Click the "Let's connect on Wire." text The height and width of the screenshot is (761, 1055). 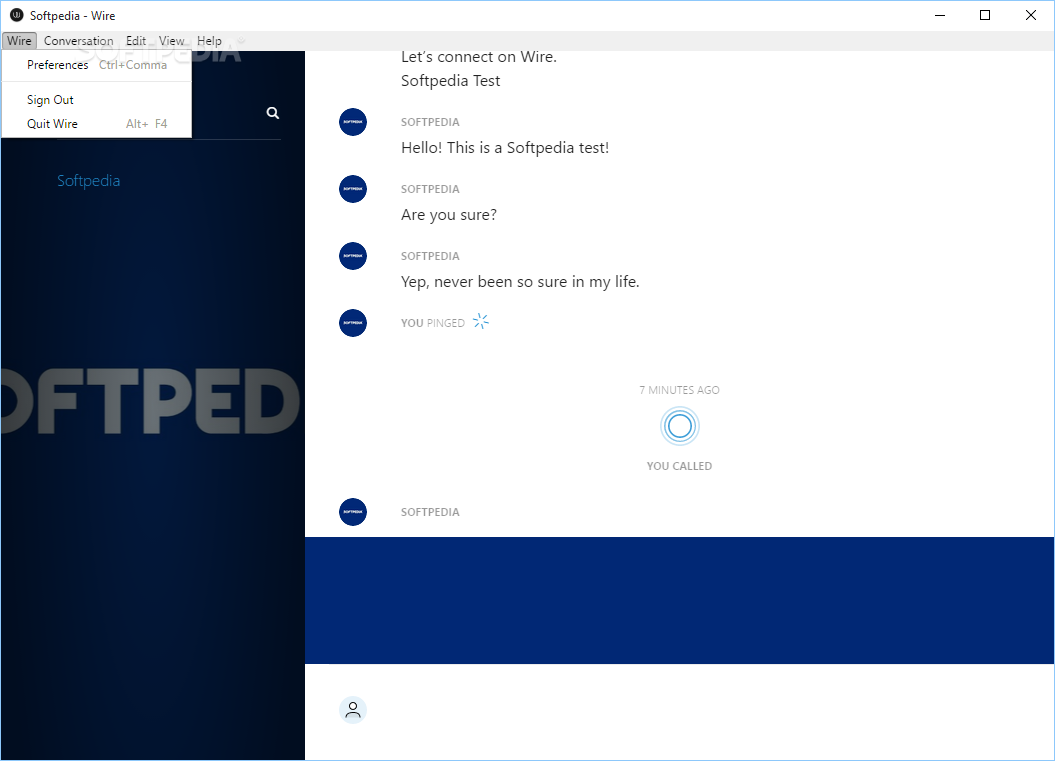[x=479, y=57]
